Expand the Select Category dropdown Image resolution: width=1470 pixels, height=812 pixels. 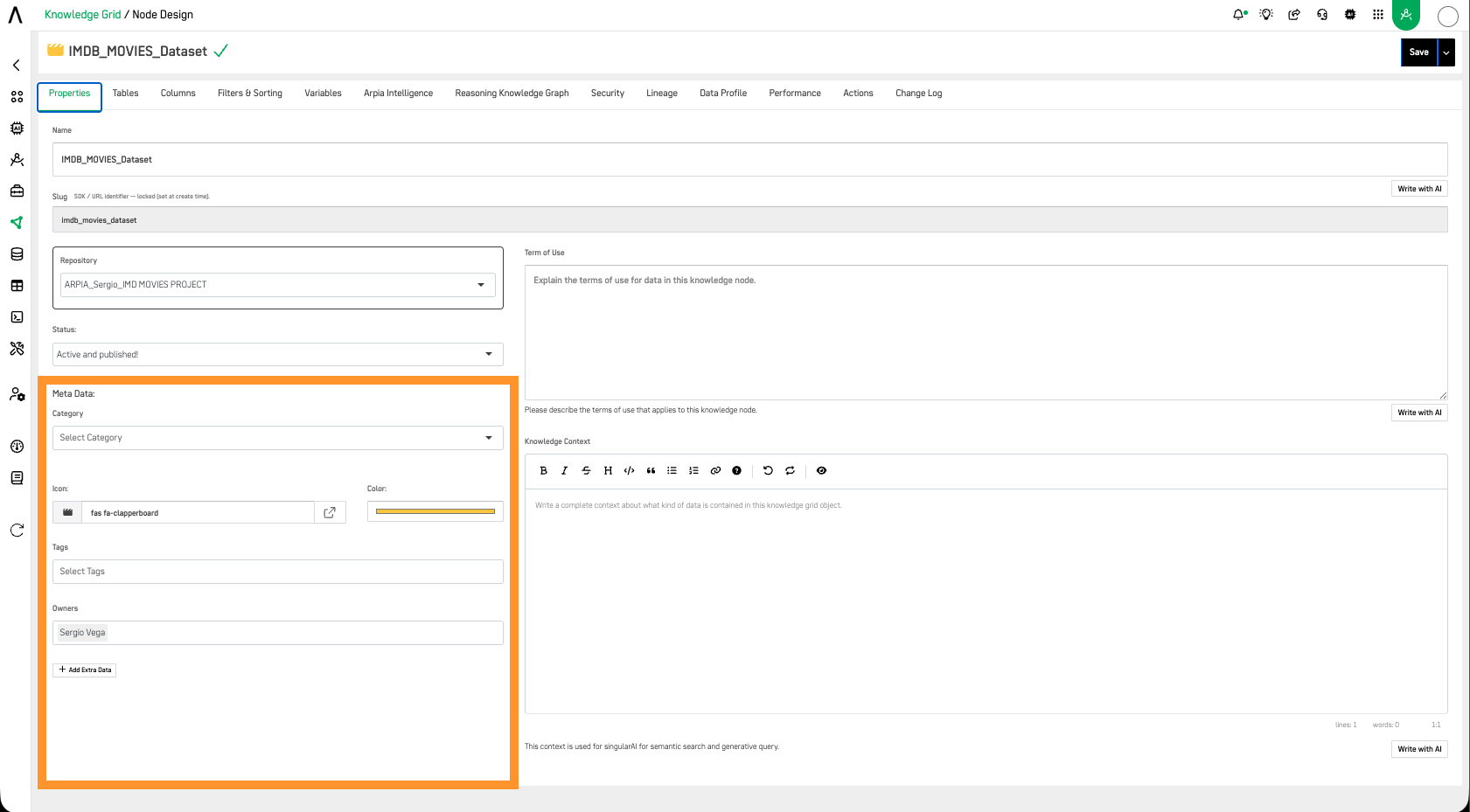(278, 438)
